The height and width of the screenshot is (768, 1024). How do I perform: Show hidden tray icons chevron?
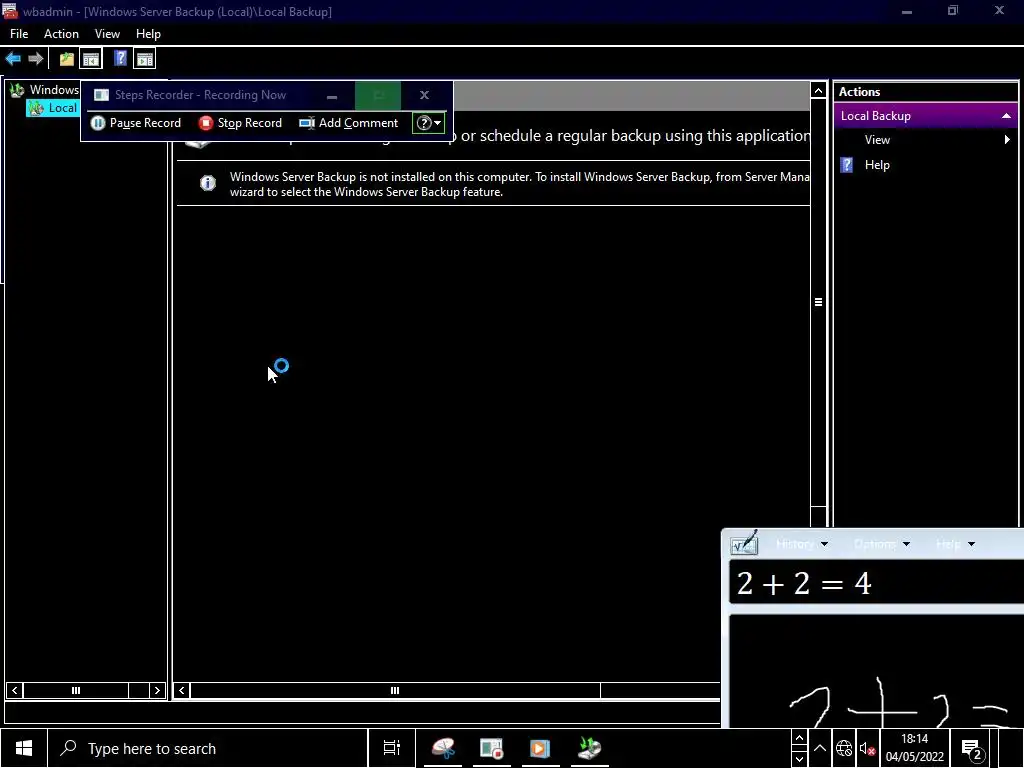tap(820, 748)
